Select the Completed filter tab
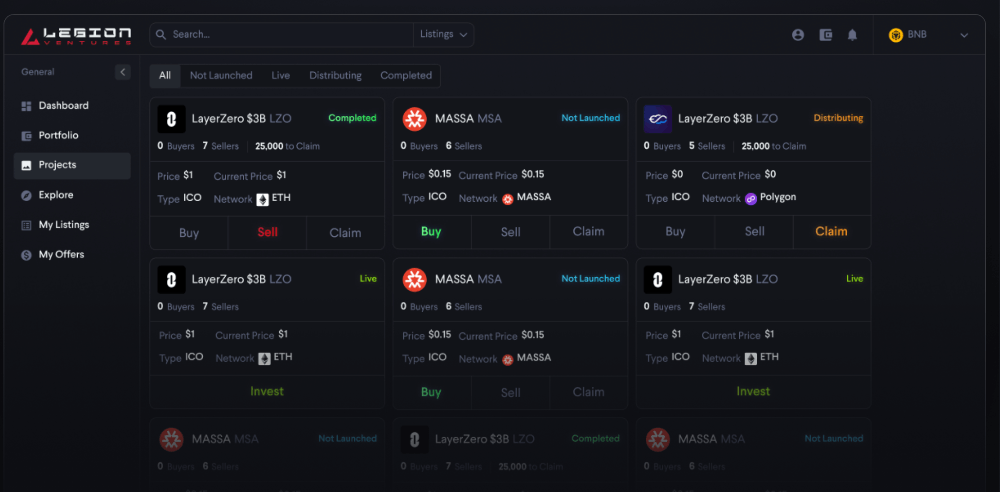Image resolution: width=1000 pixels, height=492 pixels. point(406,75)
